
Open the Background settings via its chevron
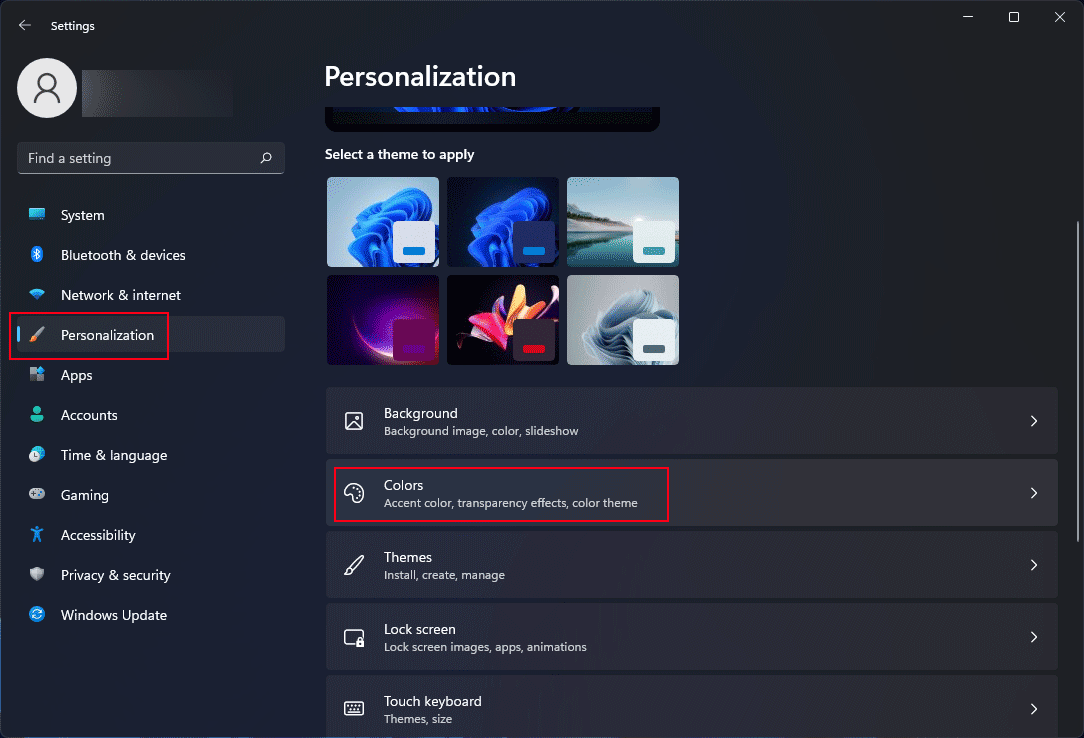click(x=1034, y=421)
